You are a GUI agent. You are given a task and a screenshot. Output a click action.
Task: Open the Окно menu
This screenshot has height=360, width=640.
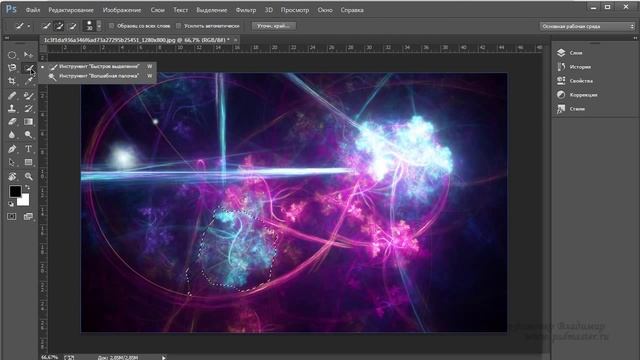point(325,10)
